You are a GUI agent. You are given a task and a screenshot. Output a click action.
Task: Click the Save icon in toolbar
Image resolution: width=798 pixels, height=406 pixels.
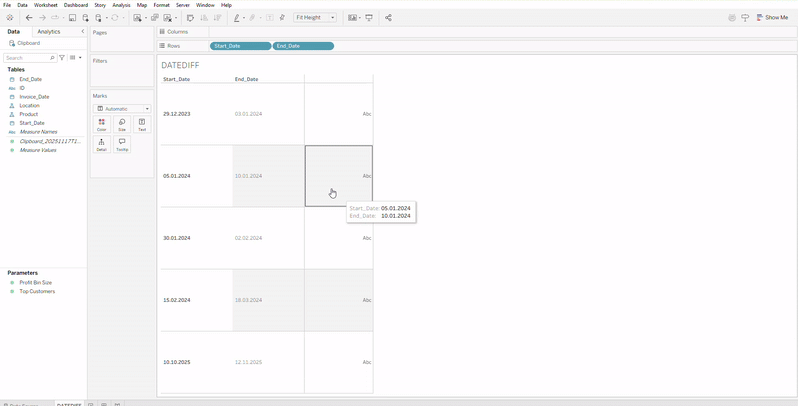pyautogui.click(x=72, y=18)
